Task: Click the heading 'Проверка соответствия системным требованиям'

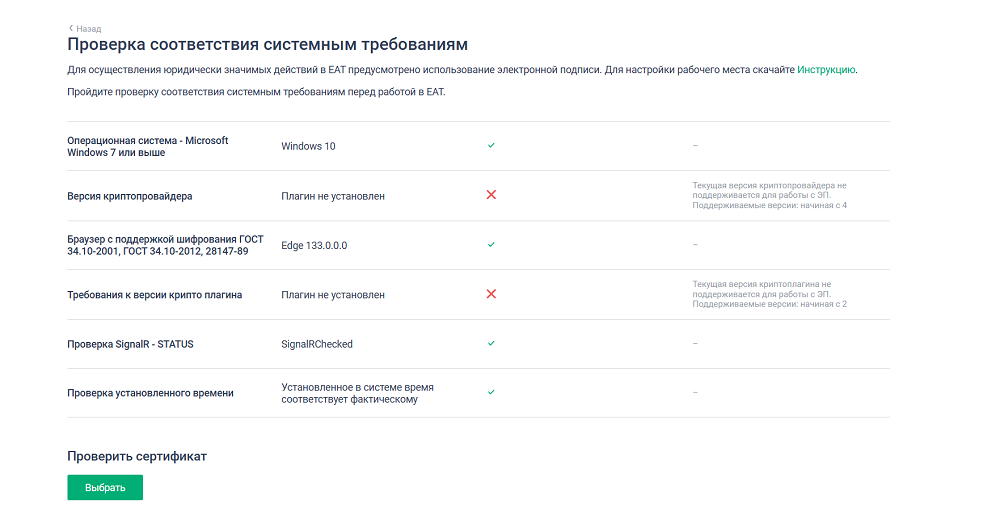Action: click(267, 45)
